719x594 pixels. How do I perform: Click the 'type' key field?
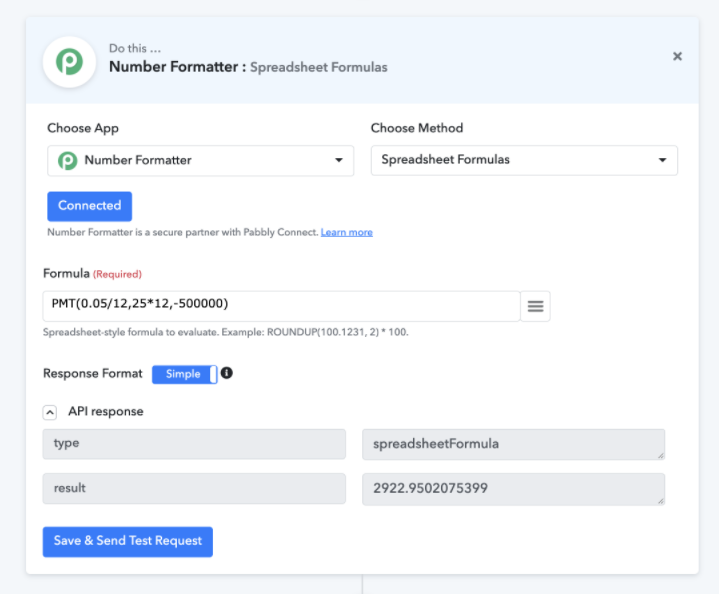coord(194,444)
